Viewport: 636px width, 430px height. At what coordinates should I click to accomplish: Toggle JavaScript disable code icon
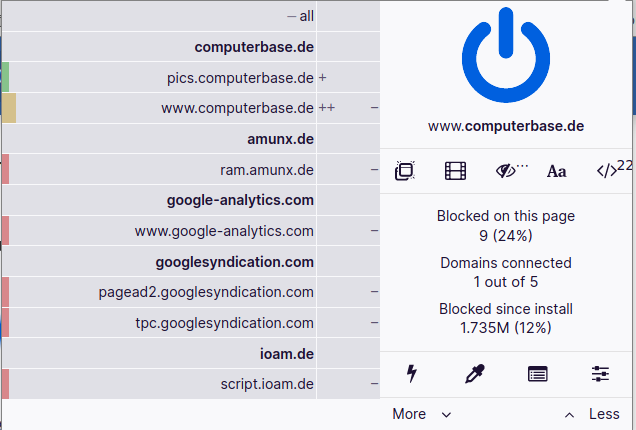(x=607, y=171)
